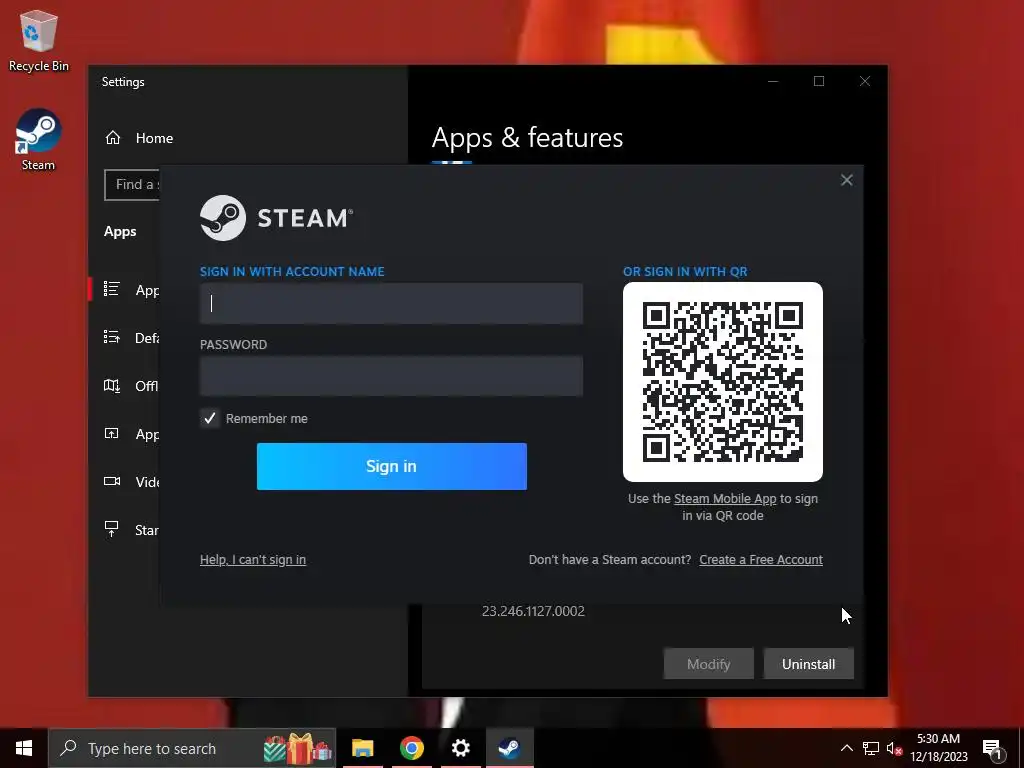This screenshot has height=768, width=1024.
Task: Open the Windows Start menu
Action: [24, 748]
